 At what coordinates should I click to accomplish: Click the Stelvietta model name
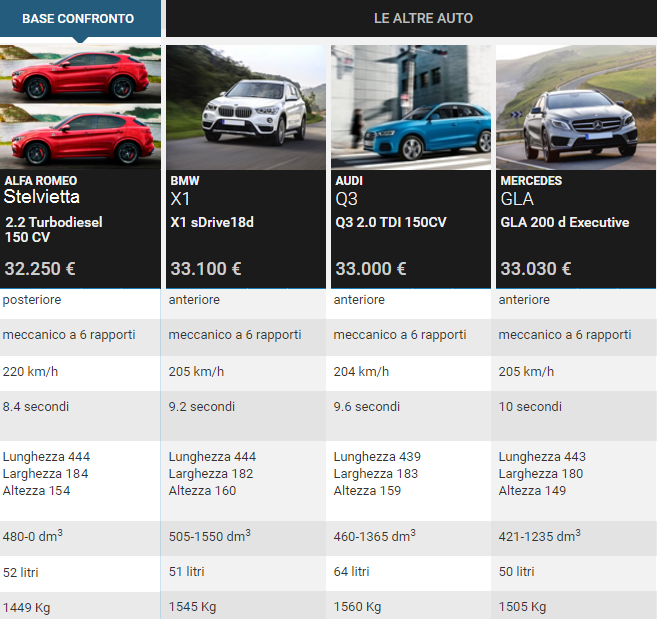(41, 197)
